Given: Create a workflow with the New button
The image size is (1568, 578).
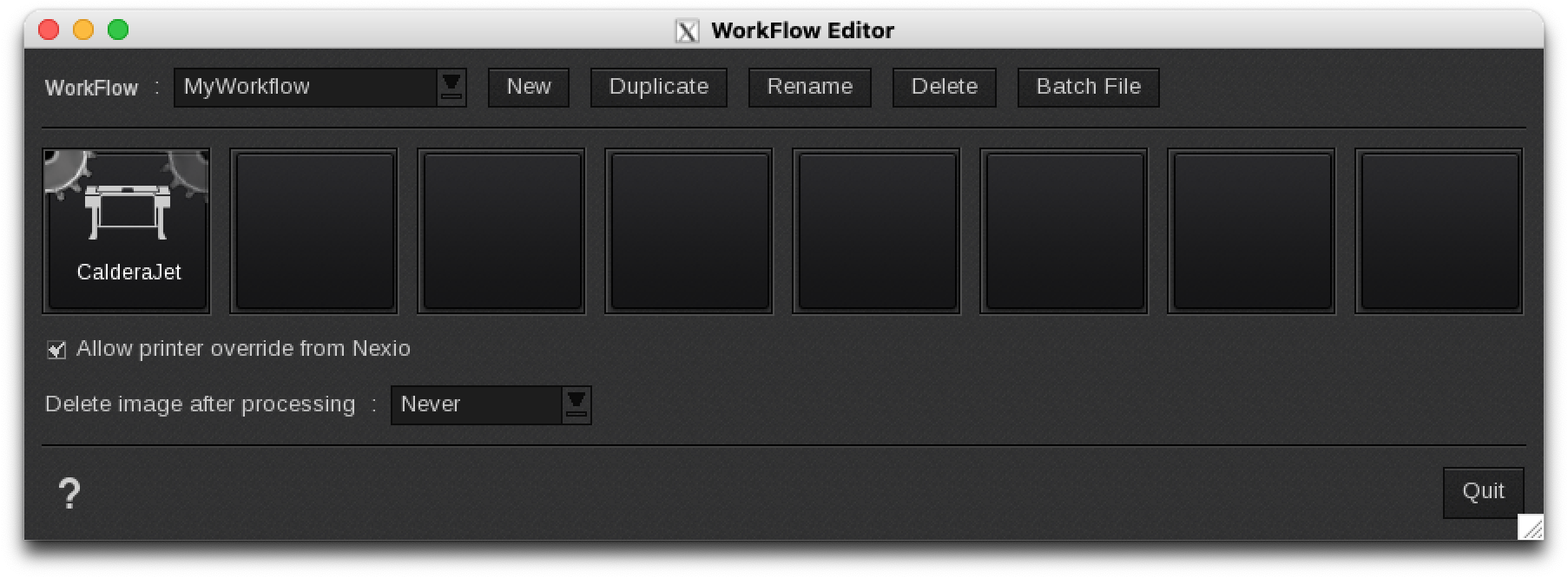Looking at the screenshot, I should pos(528,87).
